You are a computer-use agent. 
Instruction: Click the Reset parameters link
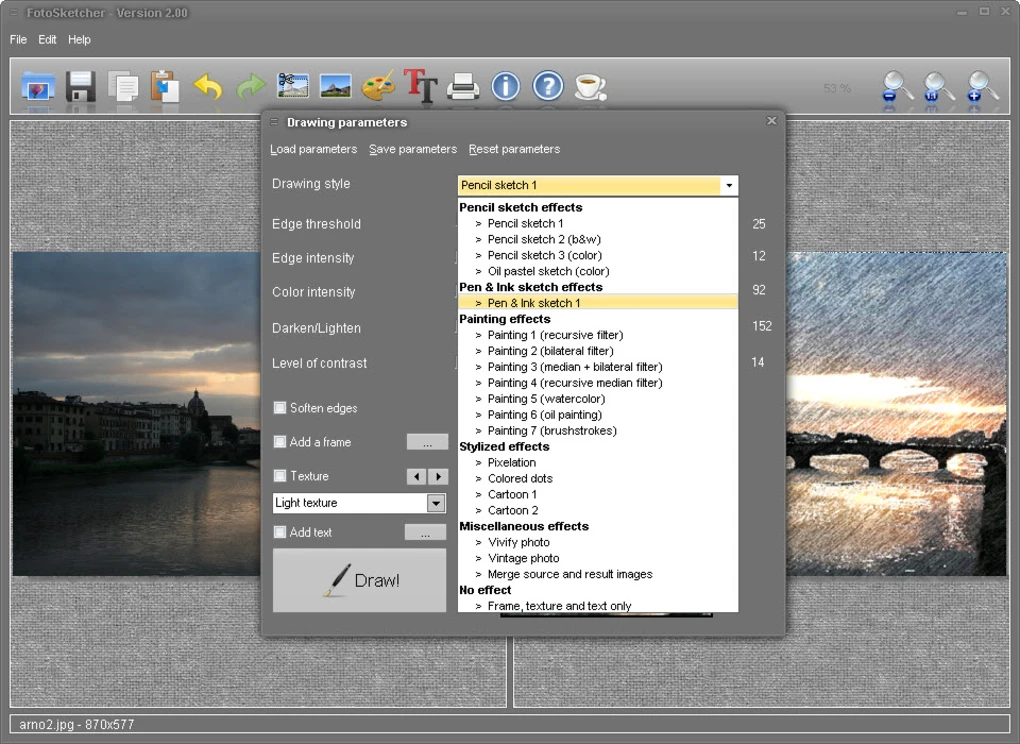(x=514, y=149)
